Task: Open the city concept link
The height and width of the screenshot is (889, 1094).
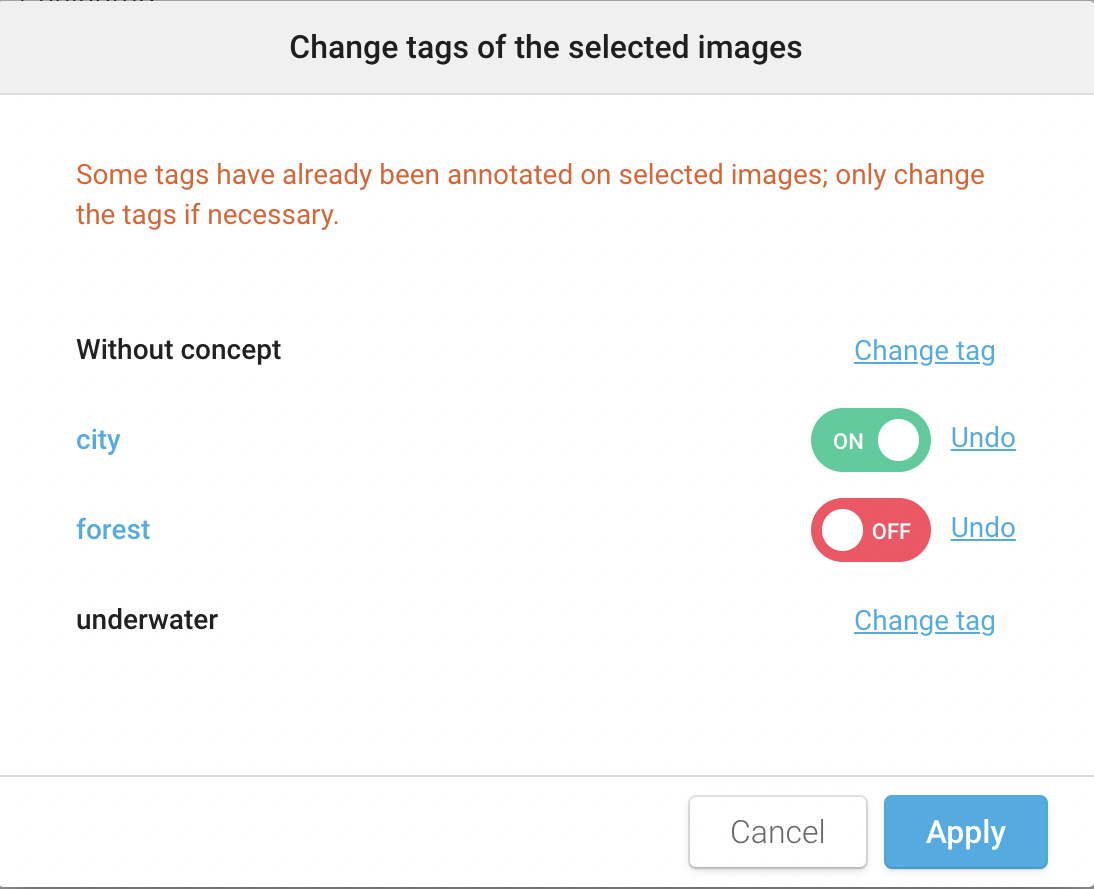Action: 98,440
